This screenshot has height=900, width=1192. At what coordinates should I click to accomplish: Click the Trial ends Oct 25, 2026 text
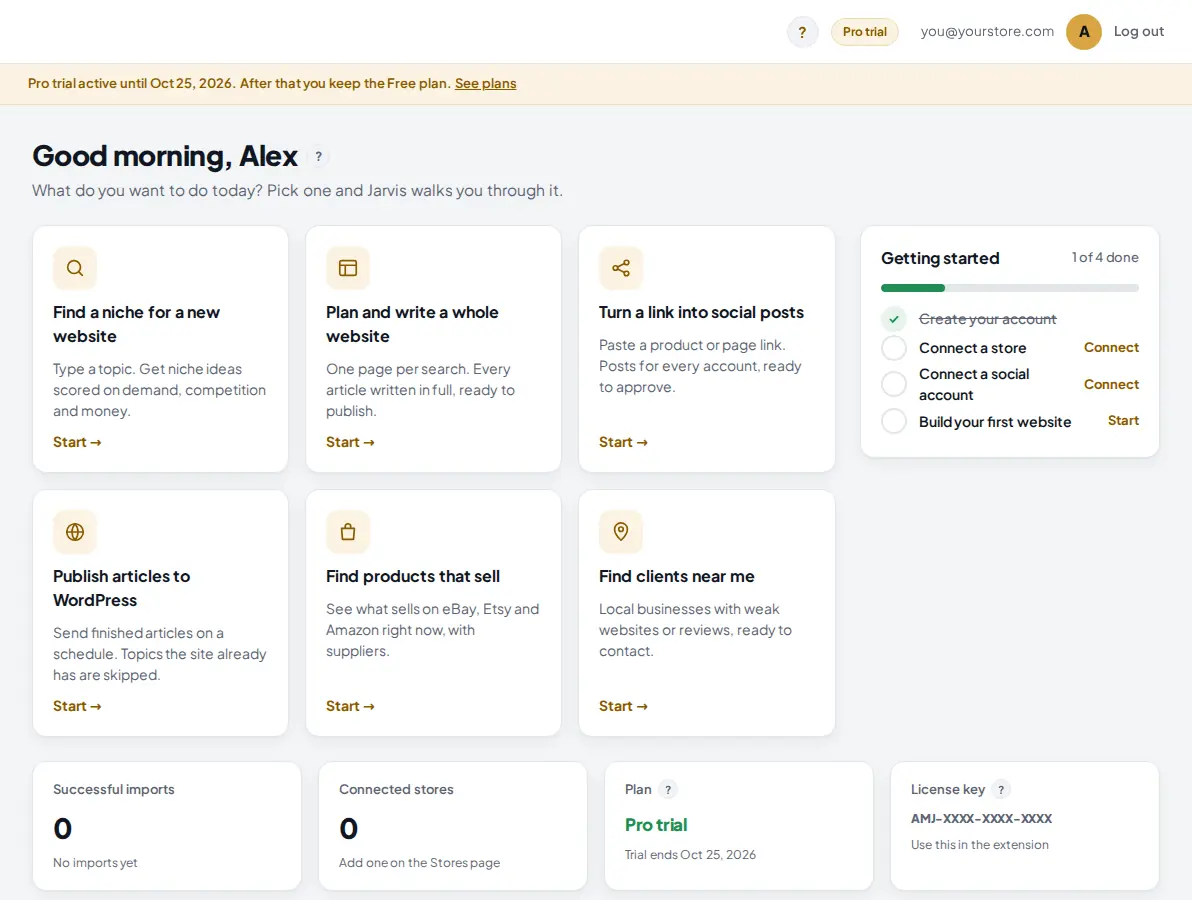(690, 854)
